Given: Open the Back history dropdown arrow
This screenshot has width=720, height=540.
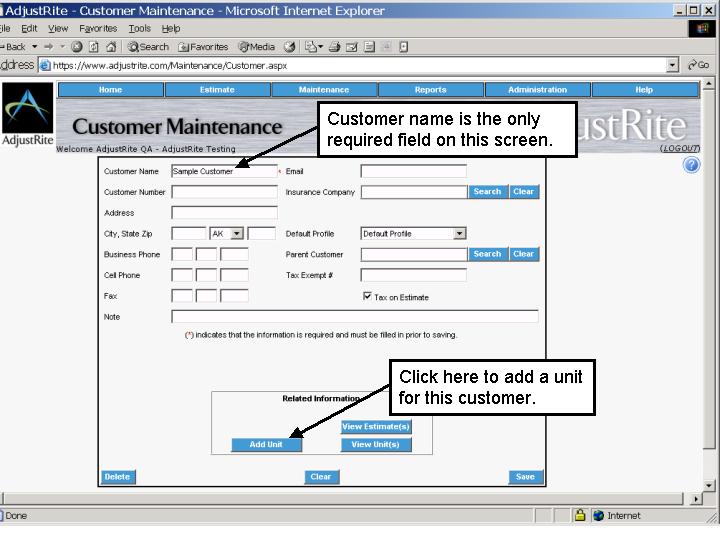Looking at the screenshot, I should pyautogui.click(x=34, y=47).
